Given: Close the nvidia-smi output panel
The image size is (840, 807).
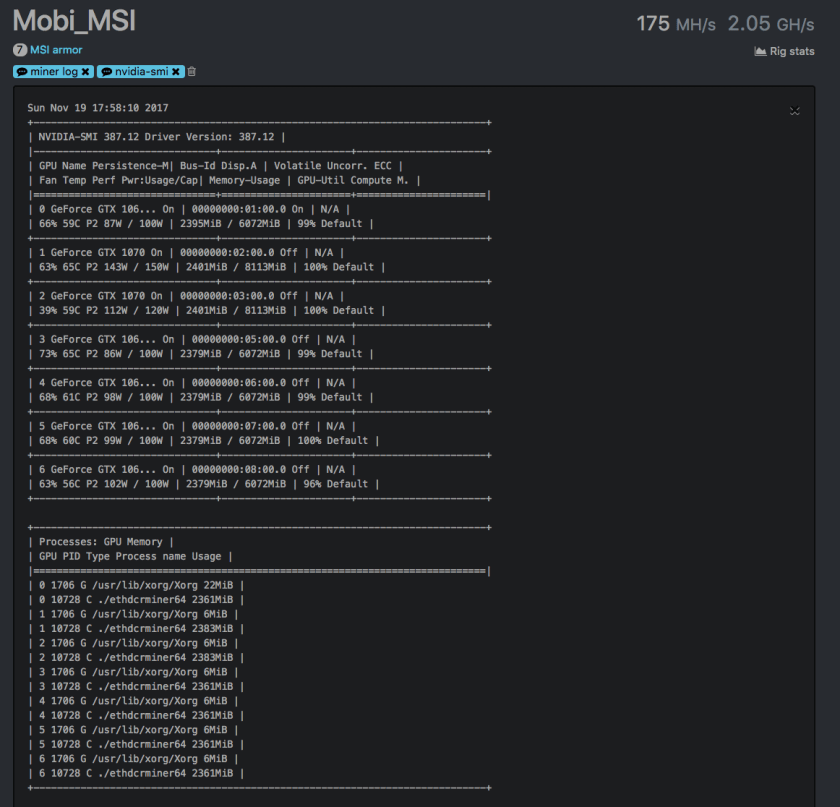Looking at the screenshot, I should tap(794, 111).
